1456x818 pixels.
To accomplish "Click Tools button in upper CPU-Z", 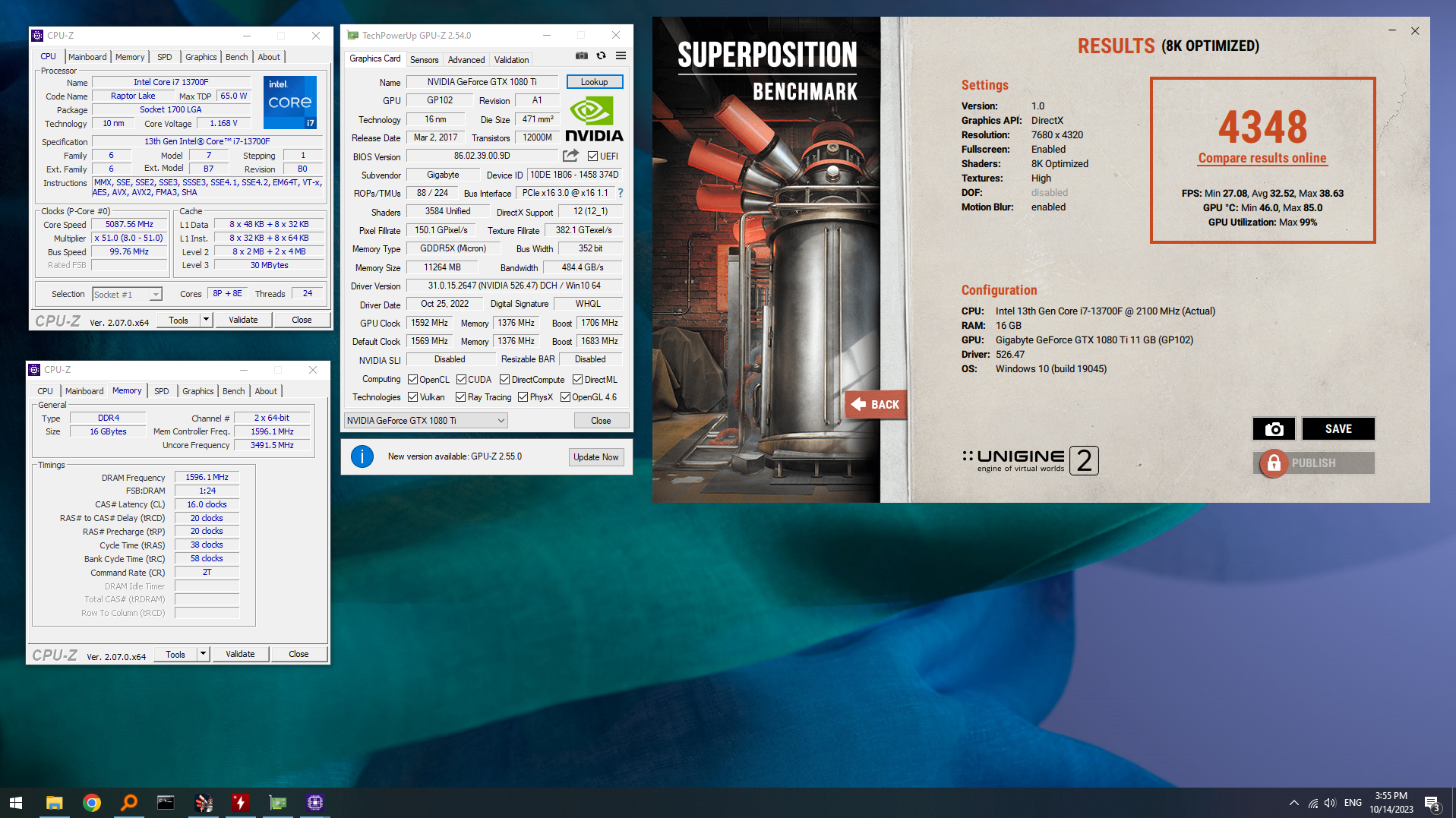I will [178, 320].
